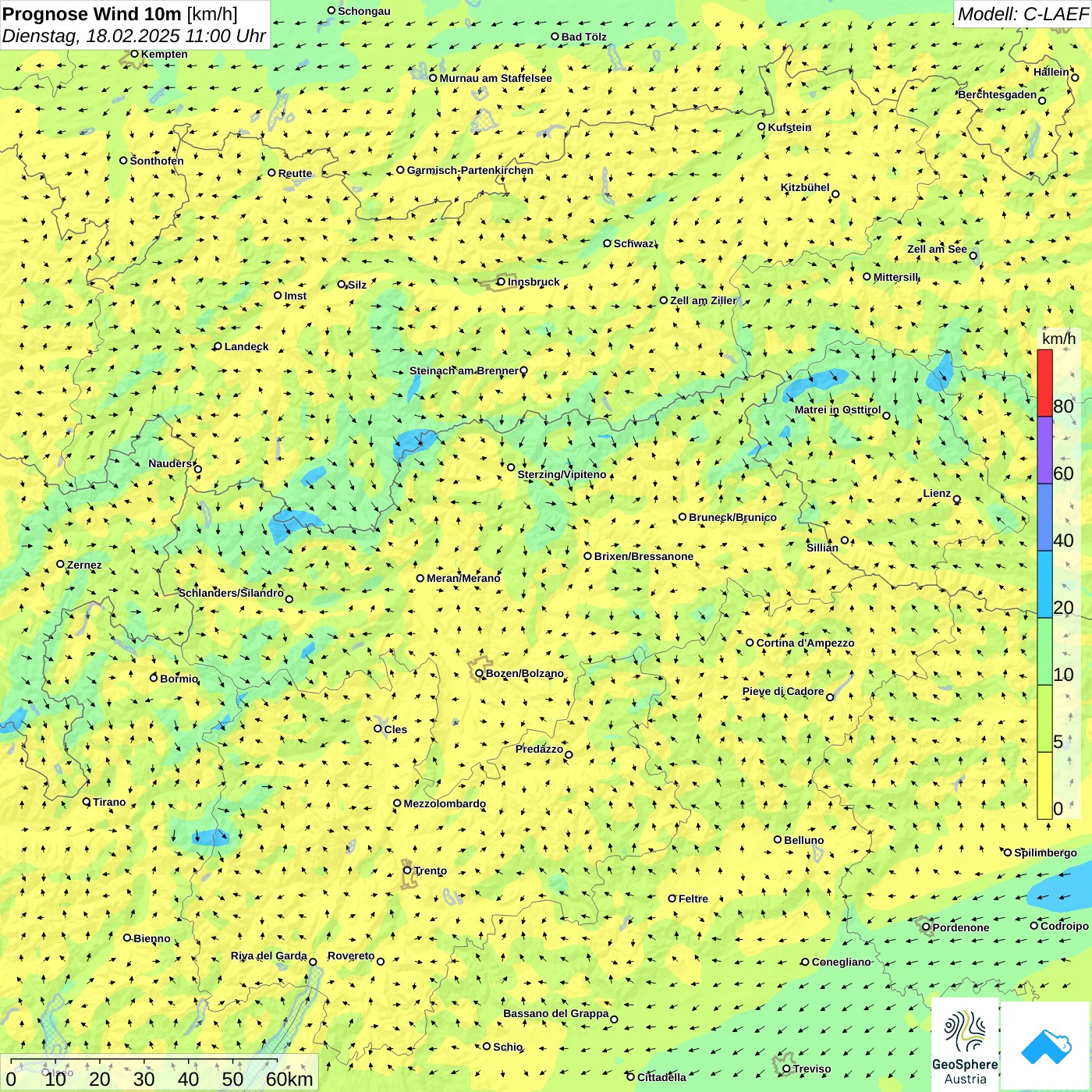1092x1092 pixels.
Task: Click the cyan 20–40 legend swatch
Action: click(1044, 584)
